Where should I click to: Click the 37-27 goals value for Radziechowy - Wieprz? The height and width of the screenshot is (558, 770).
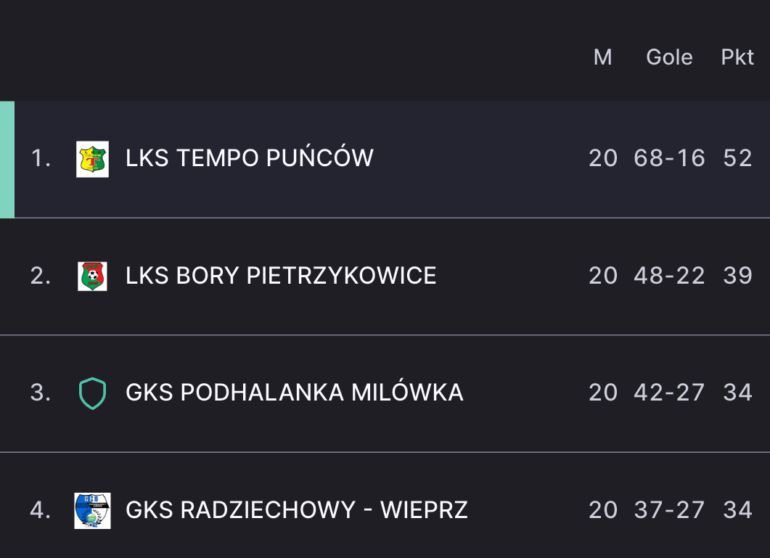pos(669,510)
